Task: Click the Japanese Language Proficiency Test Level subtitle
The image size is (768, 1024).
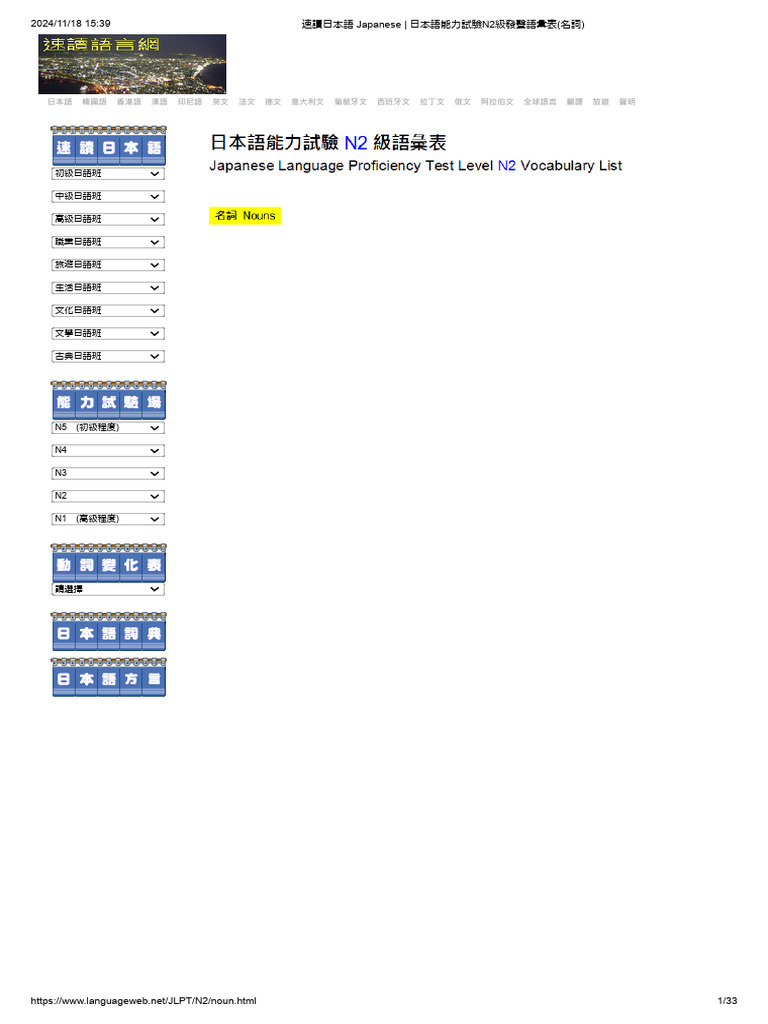Action: (x=416, y=166)
